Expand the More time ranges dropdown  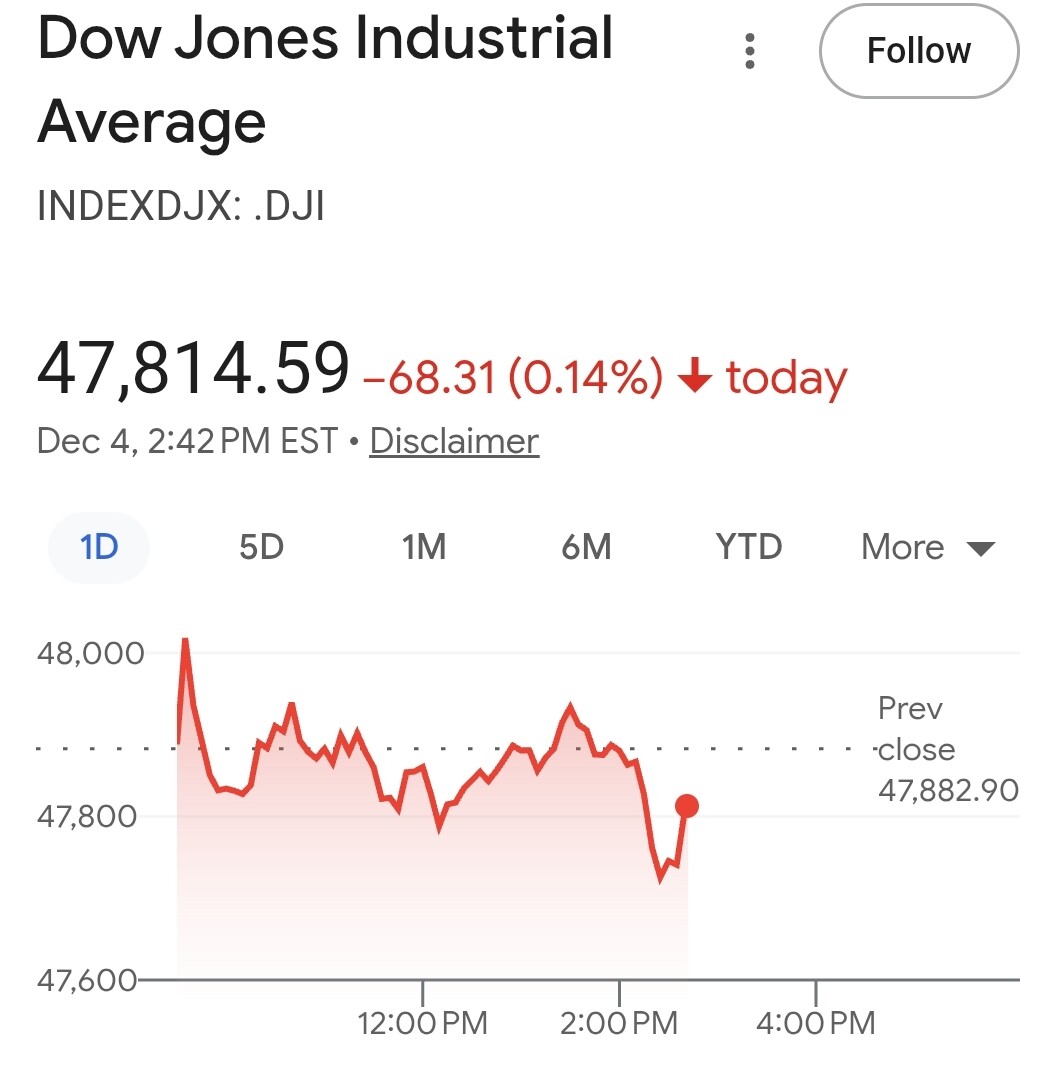click(928, 547)
